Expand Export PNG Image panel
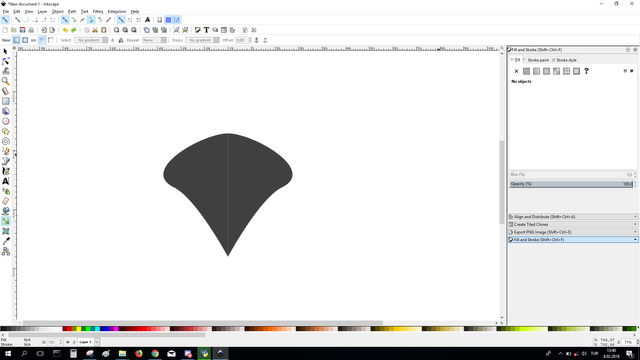This screenshot has height=360, width=640. click(573, 232)
